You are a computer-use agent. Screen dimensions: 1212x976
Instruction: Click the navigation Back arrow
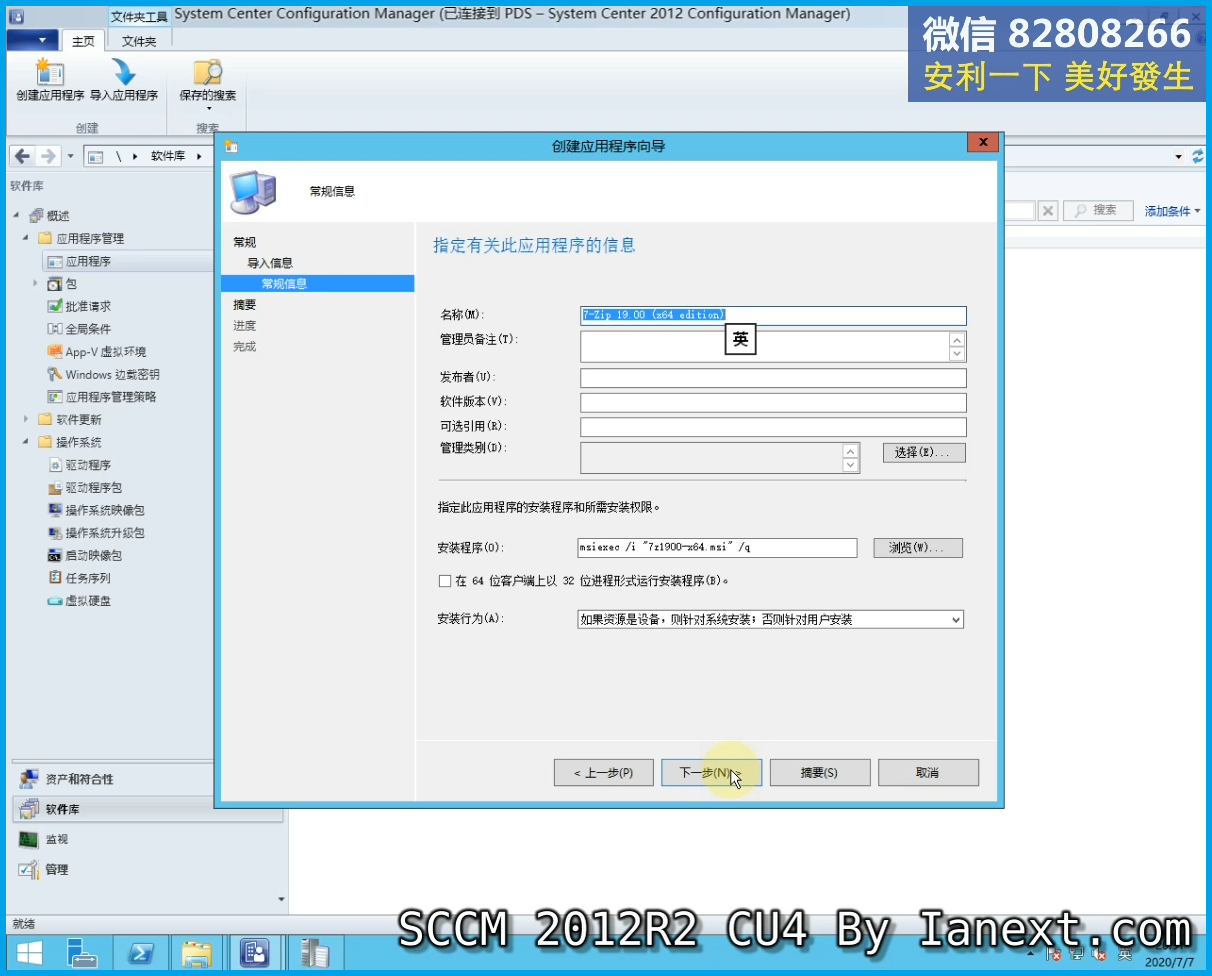[x=22, y=156]
